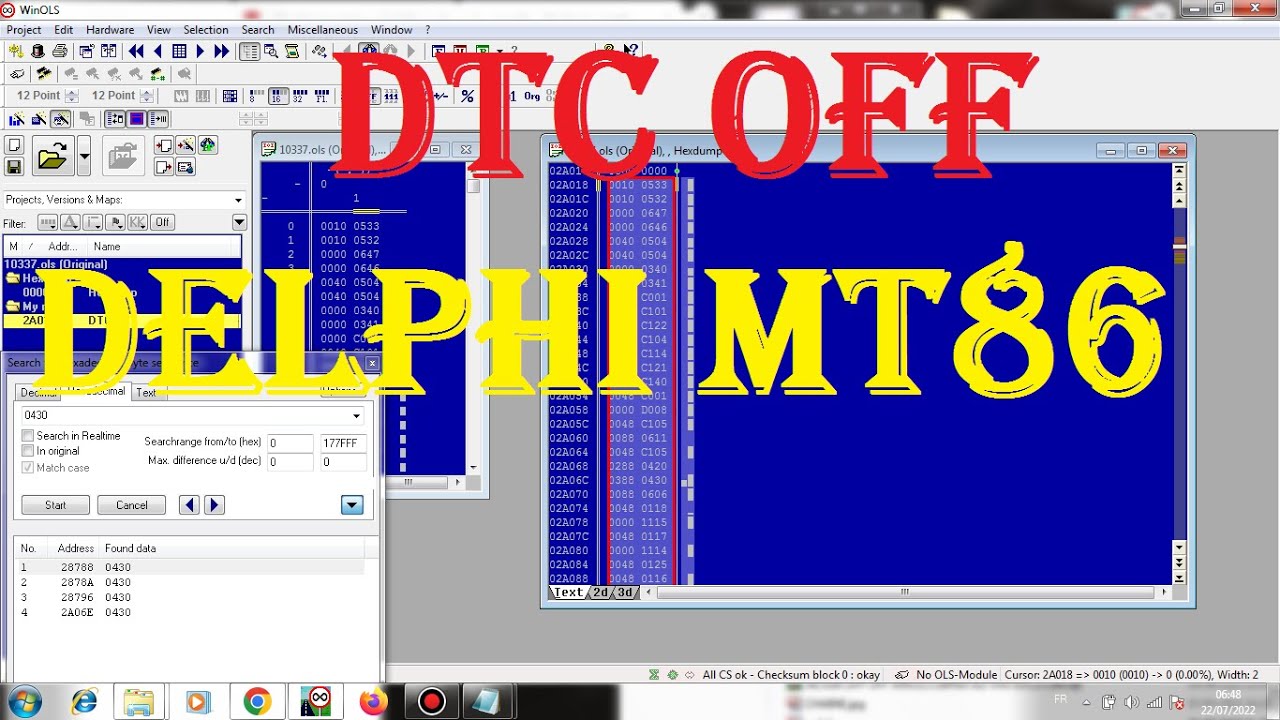This screenshot has height=720, width=1280.
Task: Adjust the first 12 Point font stepper
Action: 72,96
